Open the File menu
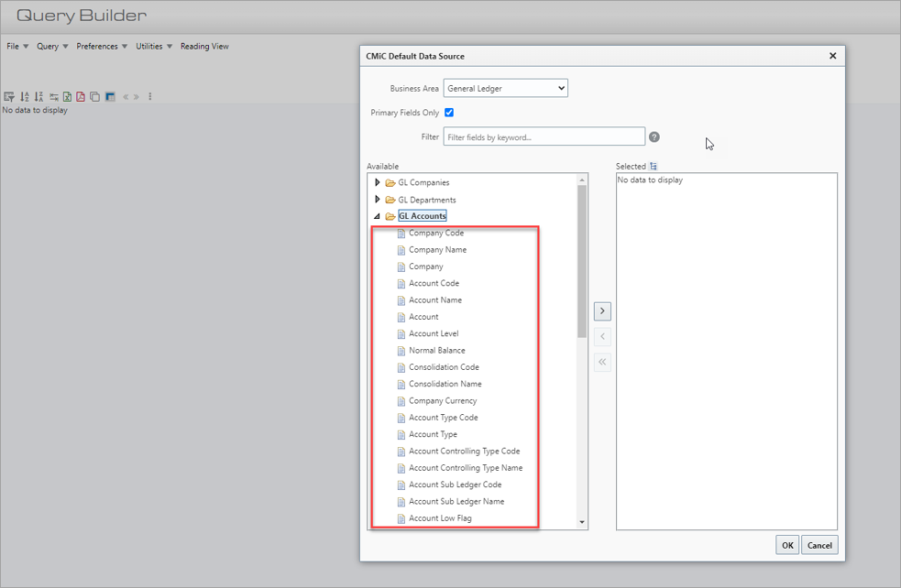This screenshot has width=901, height=588. 17,46
